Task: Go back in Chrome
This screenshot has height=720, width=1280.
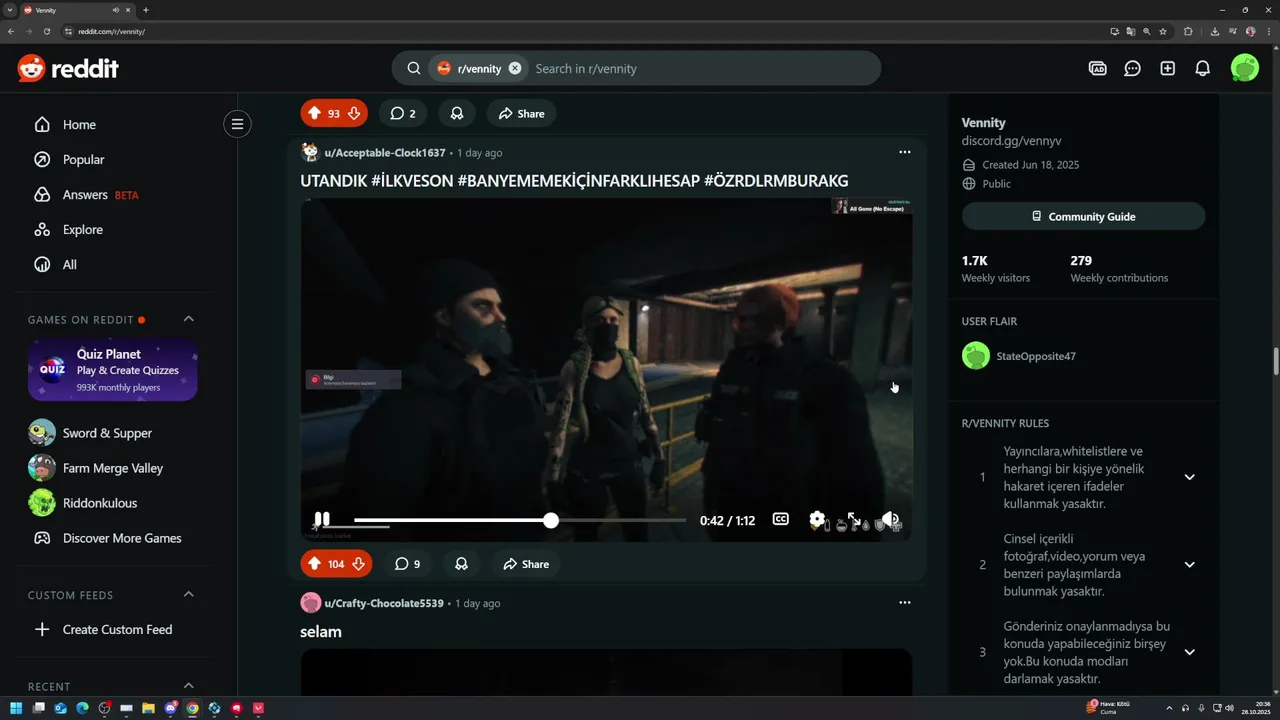Action: 10,31
